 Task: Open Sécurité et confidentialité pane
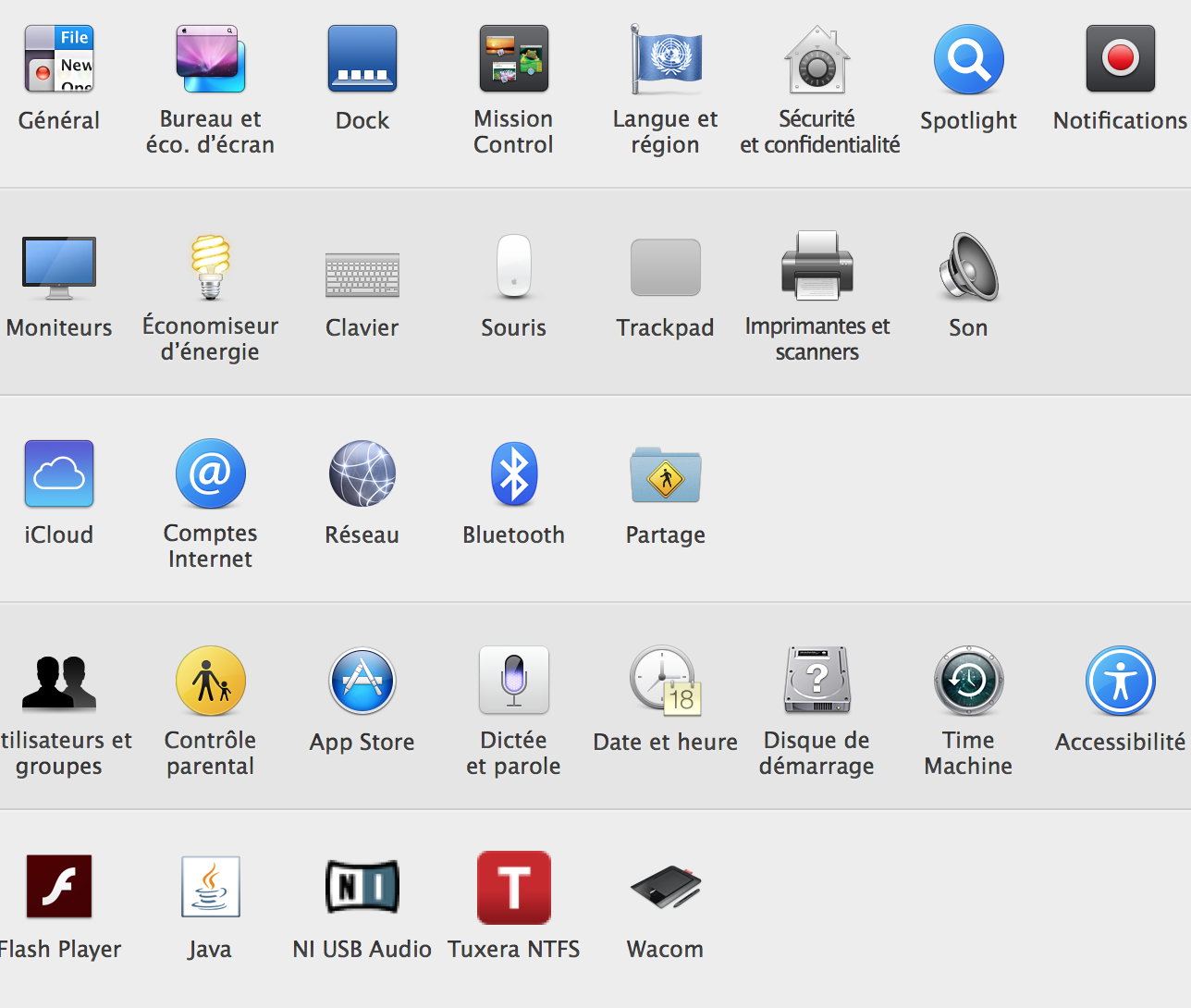[817, 59]
